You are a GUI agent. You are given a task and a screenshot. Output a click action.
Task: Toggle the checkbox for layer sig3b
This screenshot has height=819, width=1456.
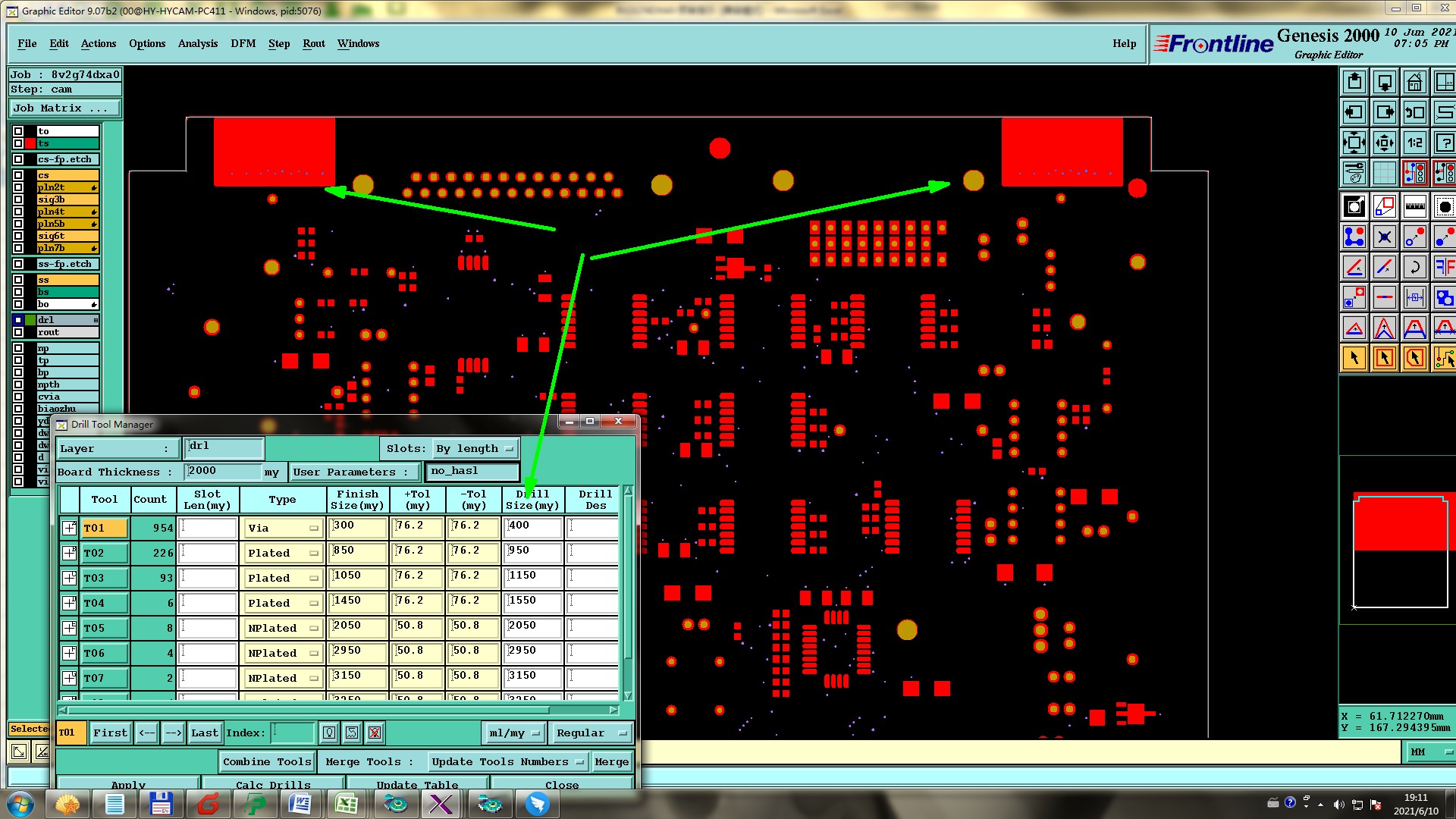tap(18, 199)
